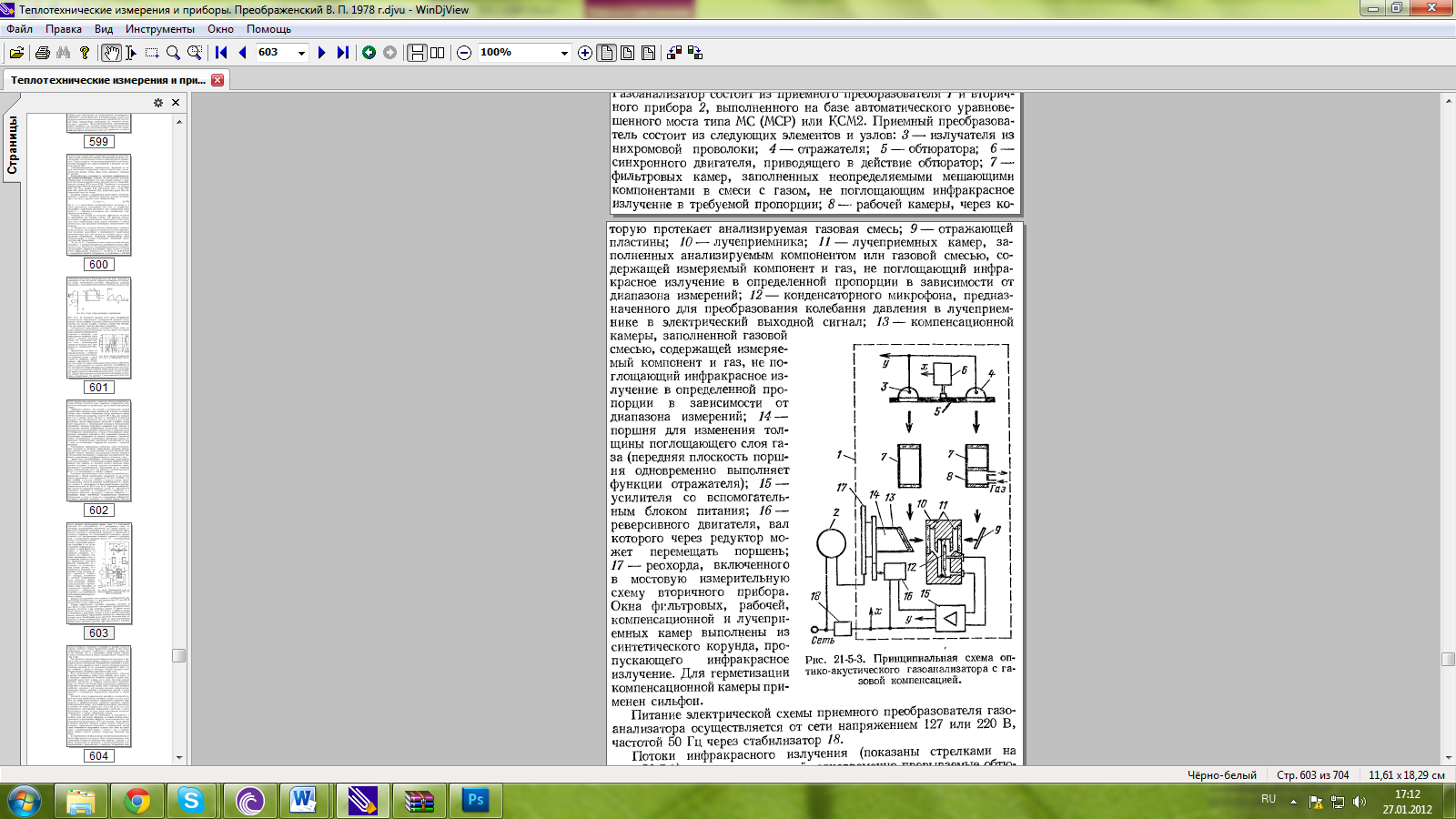The image size is (1456, 819).
Task: Click thumbnail panel scrollbar down arrow
Action: click(179, 757)
